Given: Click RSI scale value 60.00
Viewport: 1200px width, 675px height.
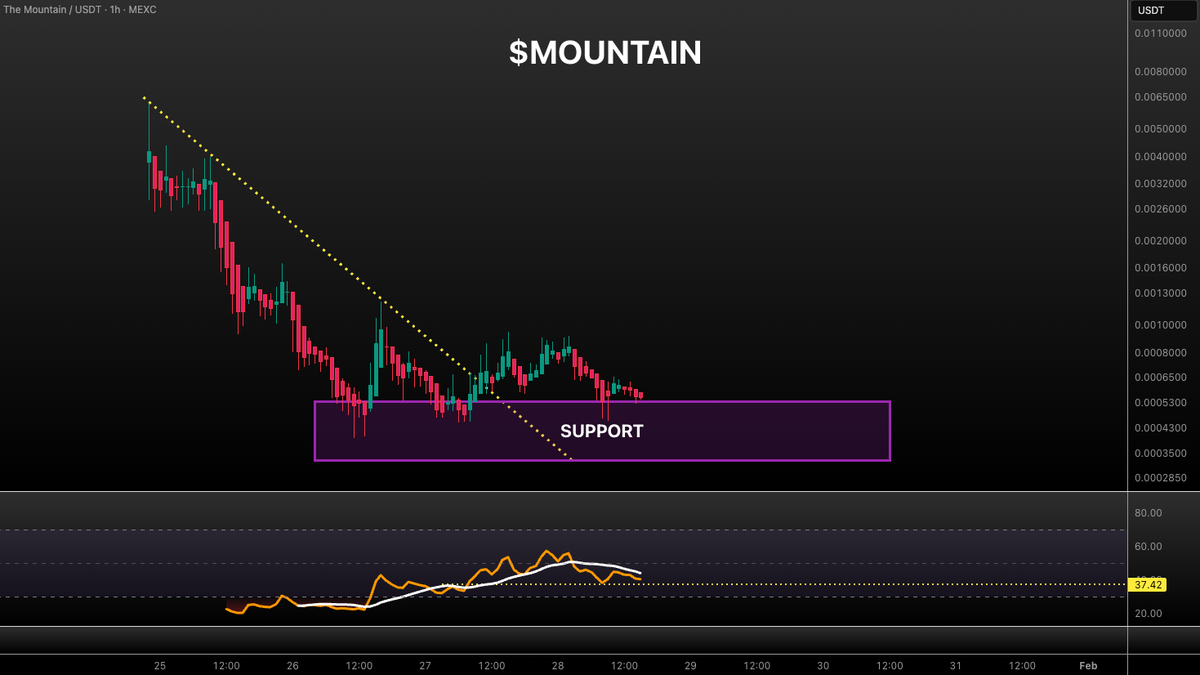Looking at the screenshot, I should point(1148,546).
